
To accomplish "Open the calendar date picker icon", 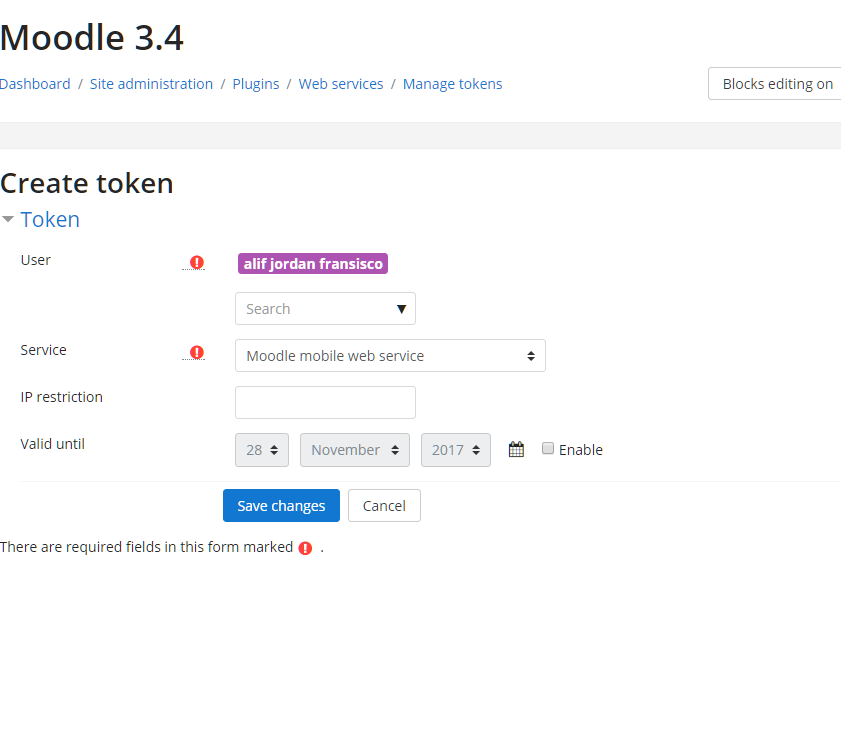I will 516,449.
